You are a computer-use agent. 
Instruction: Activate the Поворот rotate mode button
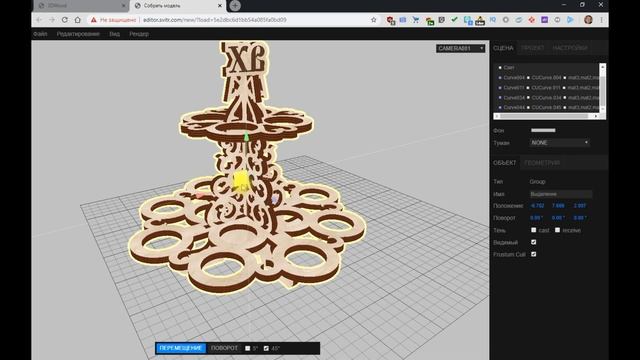(x=224, y=348)
